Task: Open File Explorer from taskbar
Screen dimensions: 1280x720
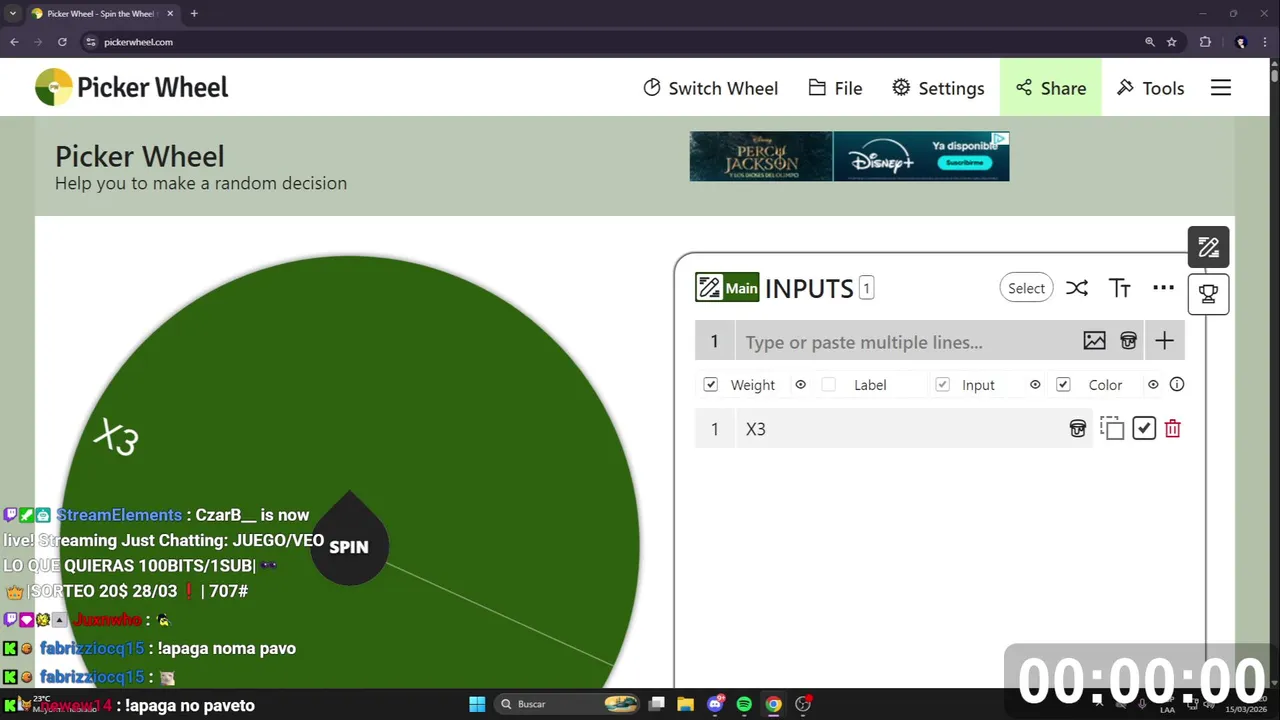Action: click(685, 704)
